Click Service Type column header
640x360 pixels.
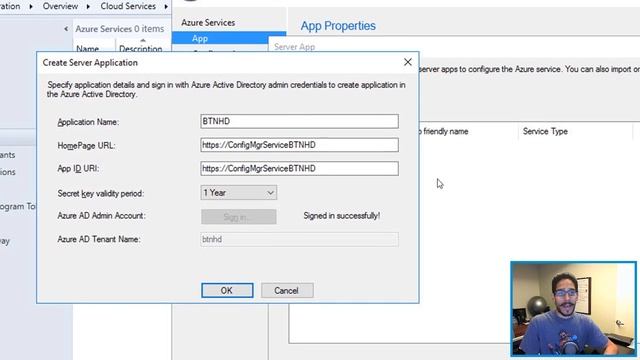(545, 131)
